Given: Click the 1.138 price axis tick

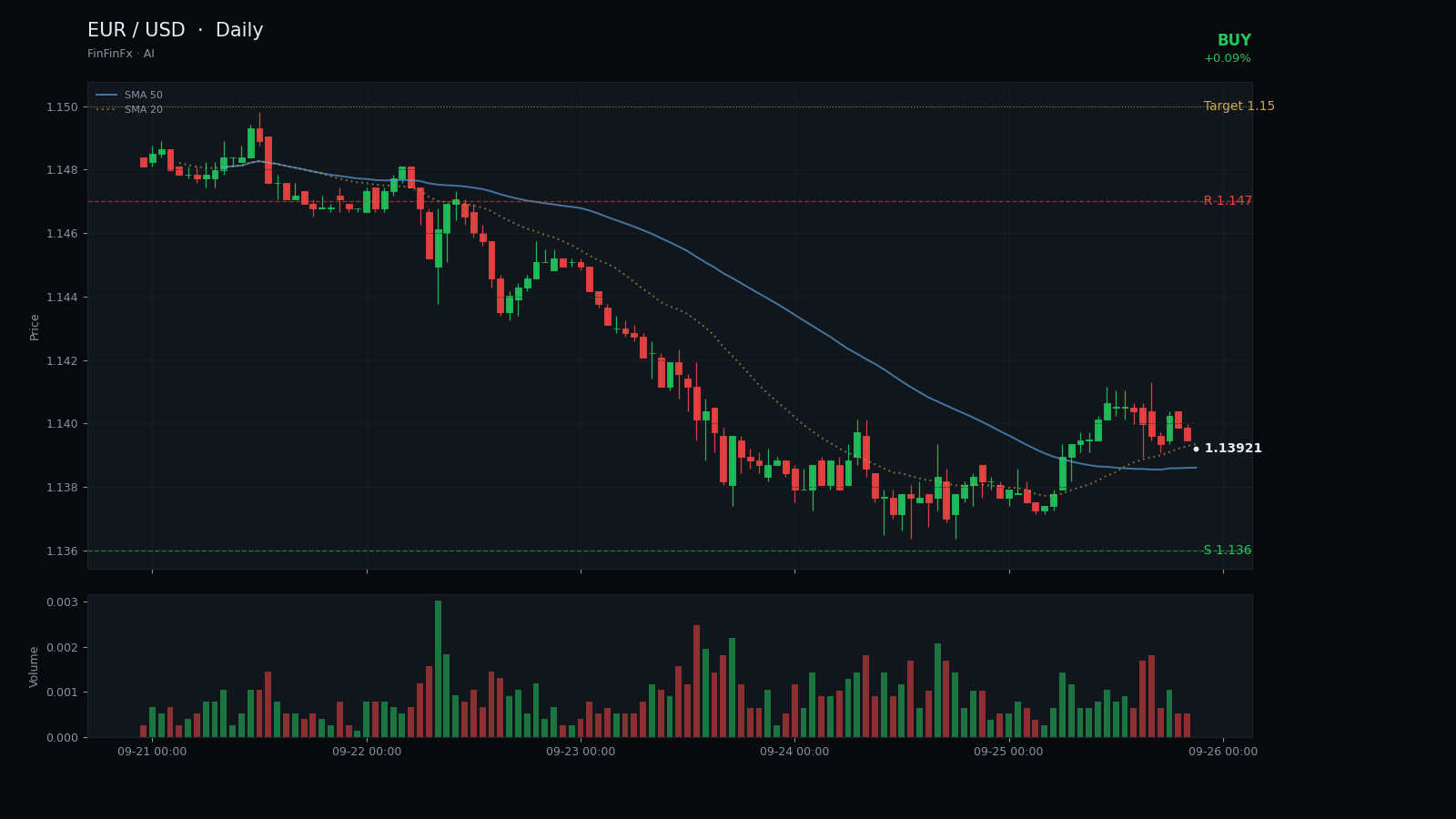Looking at the screenshot, I should pyautogui.click(x=62, y=488).
